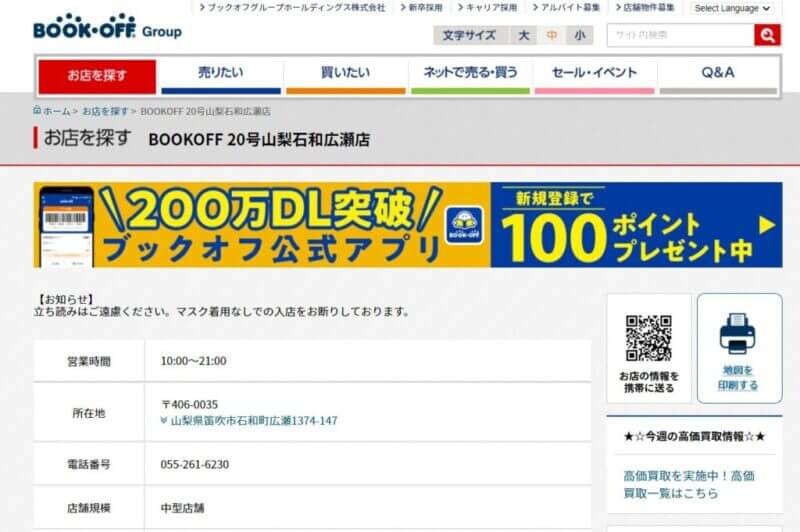Open the キャリア採用 link
The image size is (800, 532).
point(488,8)
